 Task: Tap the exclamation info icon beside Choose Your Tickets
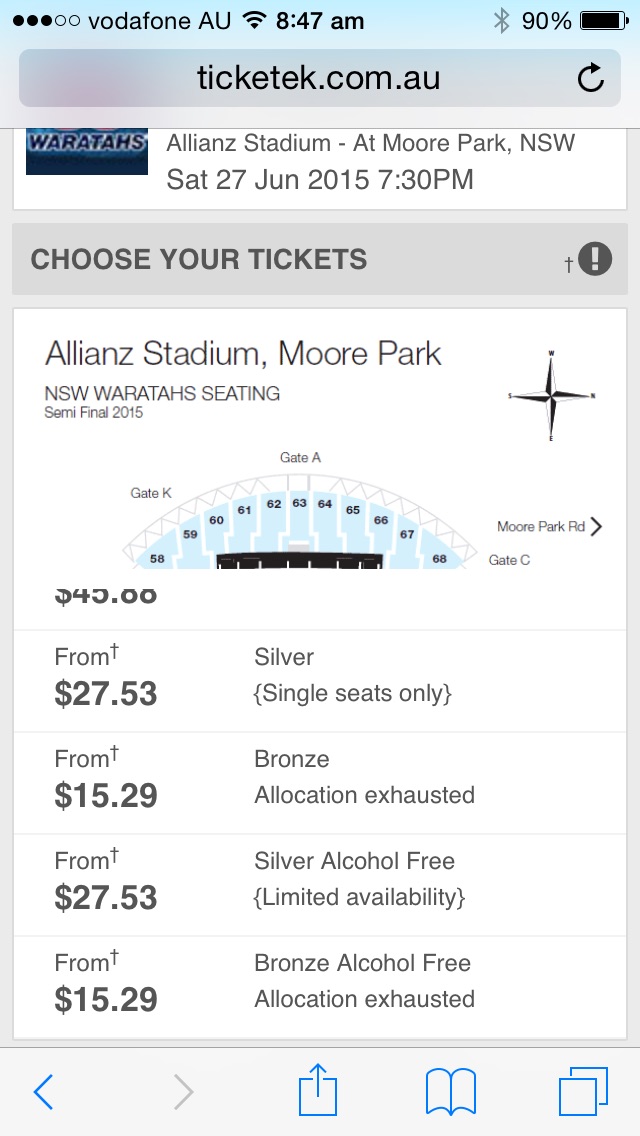pyautogui.click(x=595, y=259)
